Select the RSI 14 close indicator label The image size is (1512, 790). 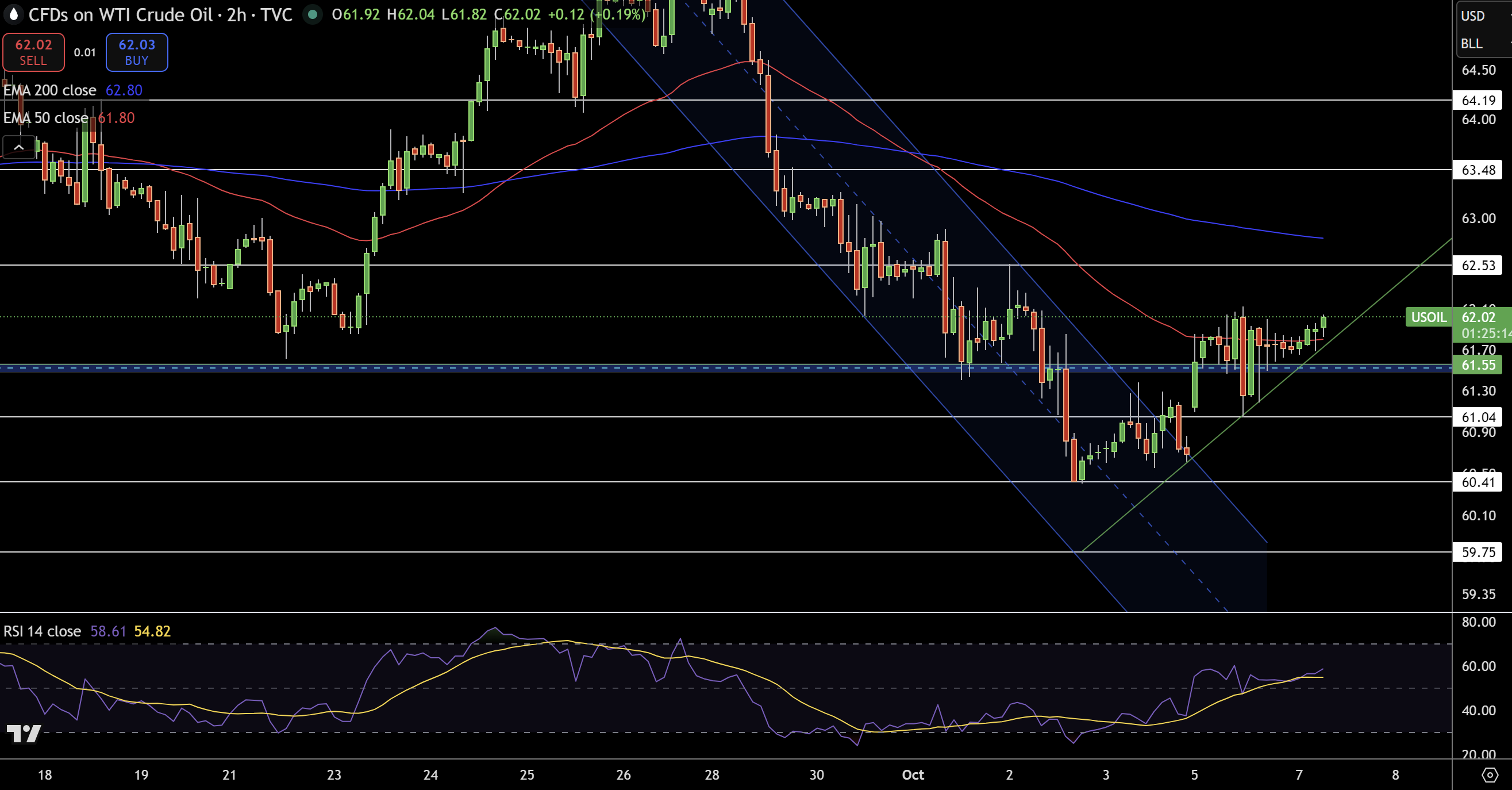[43, 631]
